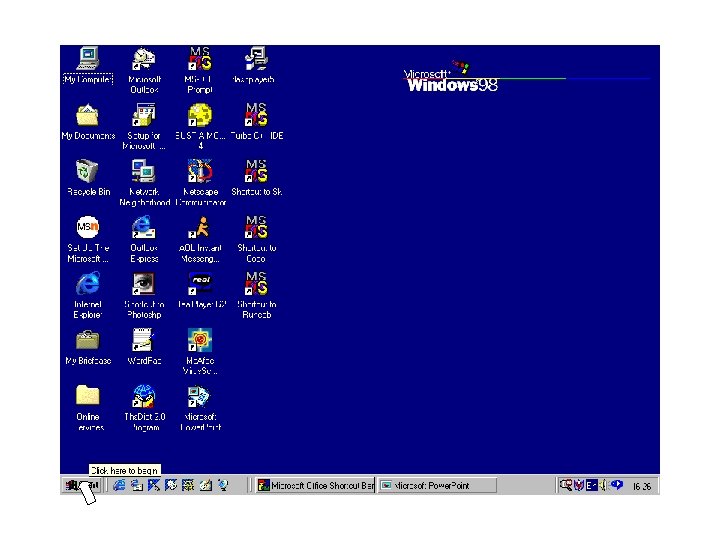The height and width of the screenshot is (540, 720).
Task: Switch to Microsoft PowerPoint taskbar button
Action: point(437,485)
